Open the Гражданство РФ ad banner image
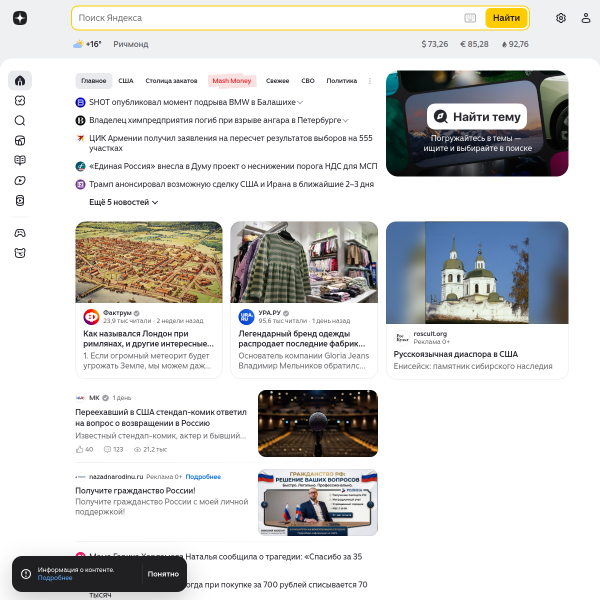 click(x=318, y=502)
